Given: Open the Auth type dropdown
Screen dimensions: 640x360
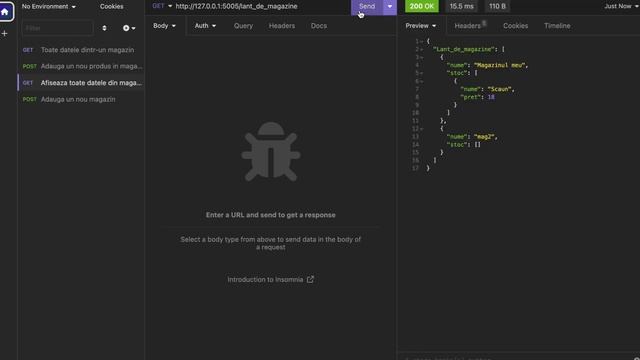Looking at the screenshot, I should coord(205,26).
